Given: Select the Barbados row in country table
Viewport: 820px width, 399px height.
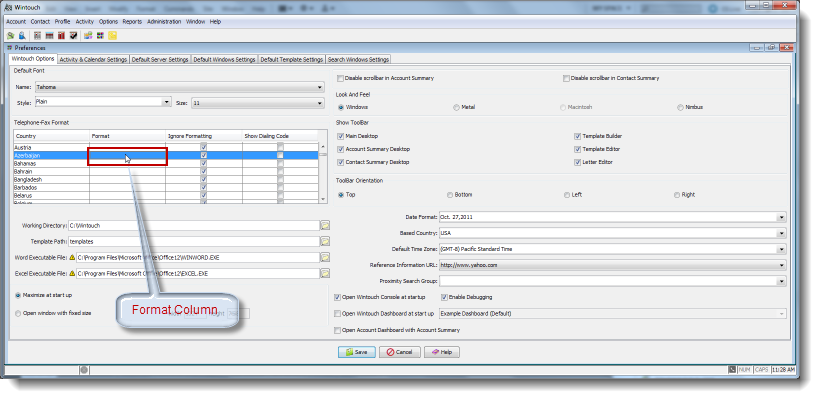Looking at the screenshot, I should (x=166, y=187).
